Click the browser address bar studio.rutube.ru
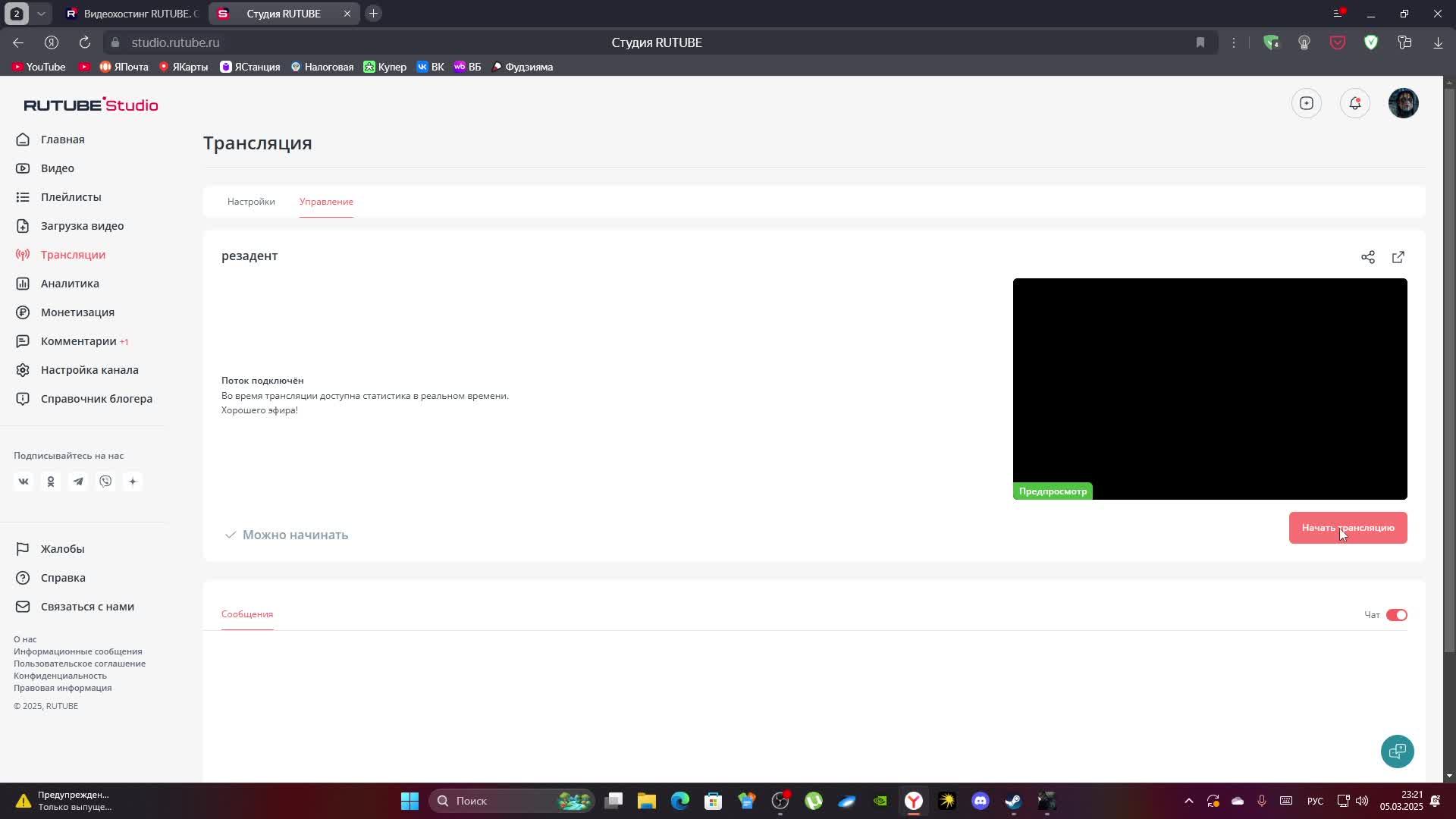Image resolution: width=1456 pixels, height=819 pixels. [x=175, y=42]
